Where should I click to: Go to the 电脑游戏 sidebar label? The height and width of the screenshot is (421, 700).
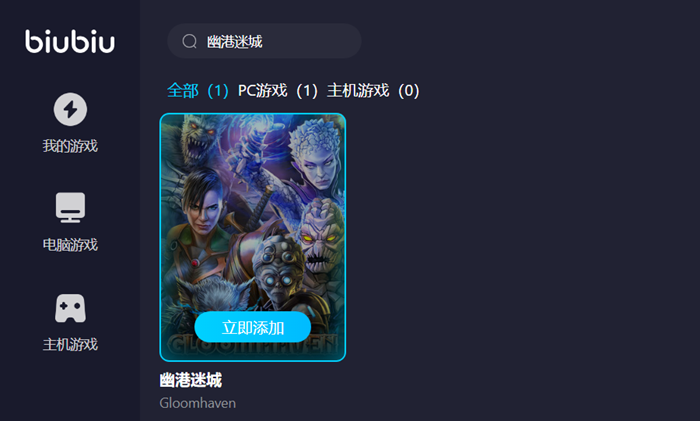pyautogui.click(x=70, y=245)
